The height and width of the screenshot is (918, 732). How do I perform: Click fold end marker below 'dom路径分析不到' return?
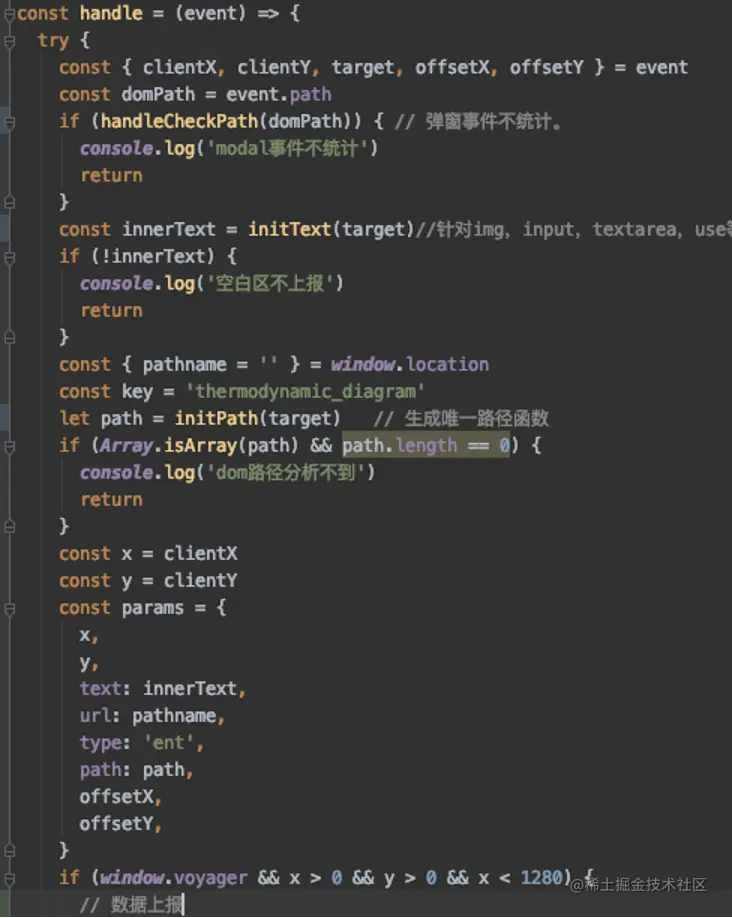(9, 527)
